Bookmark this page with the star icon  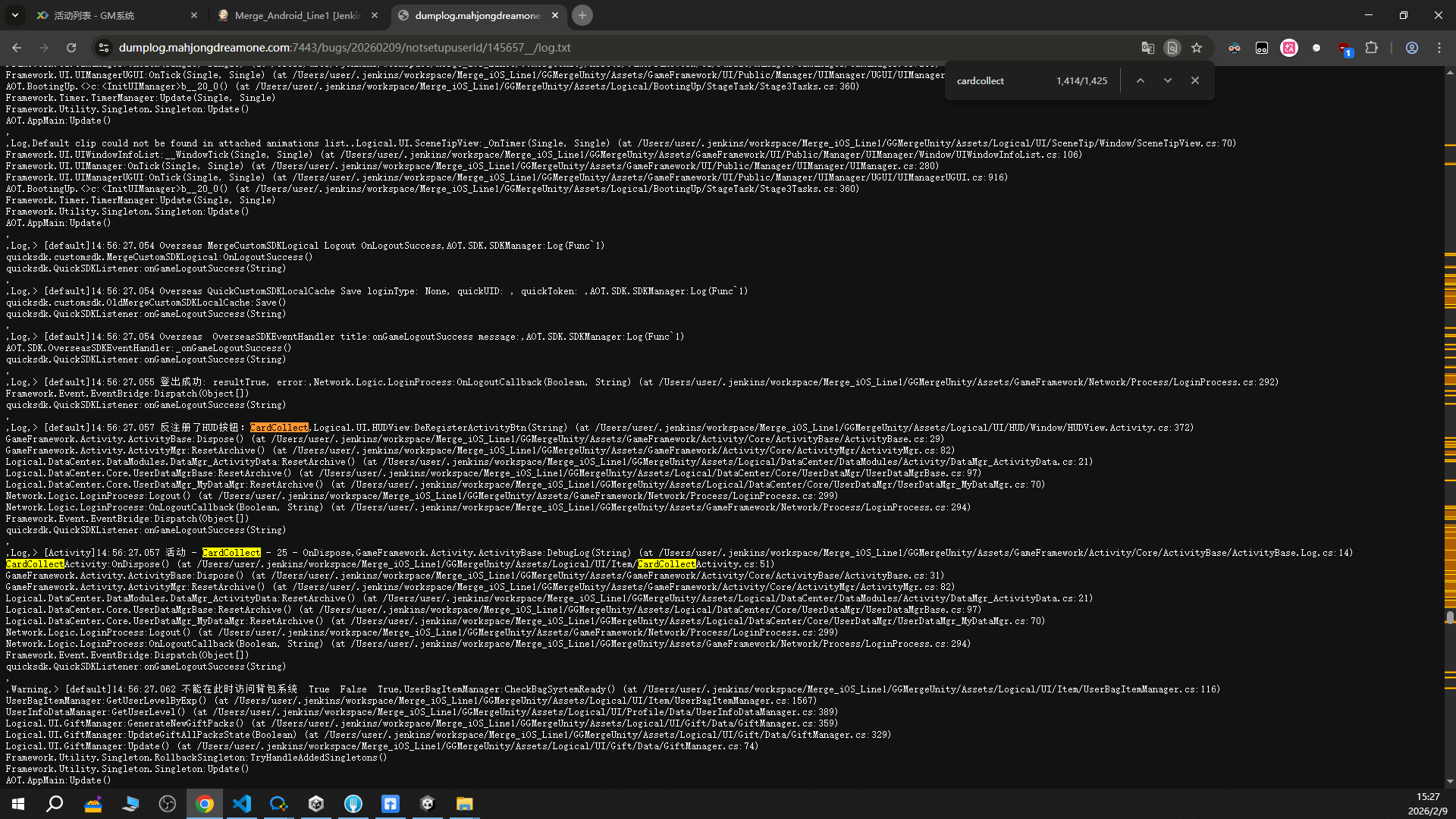[1197, 48]
